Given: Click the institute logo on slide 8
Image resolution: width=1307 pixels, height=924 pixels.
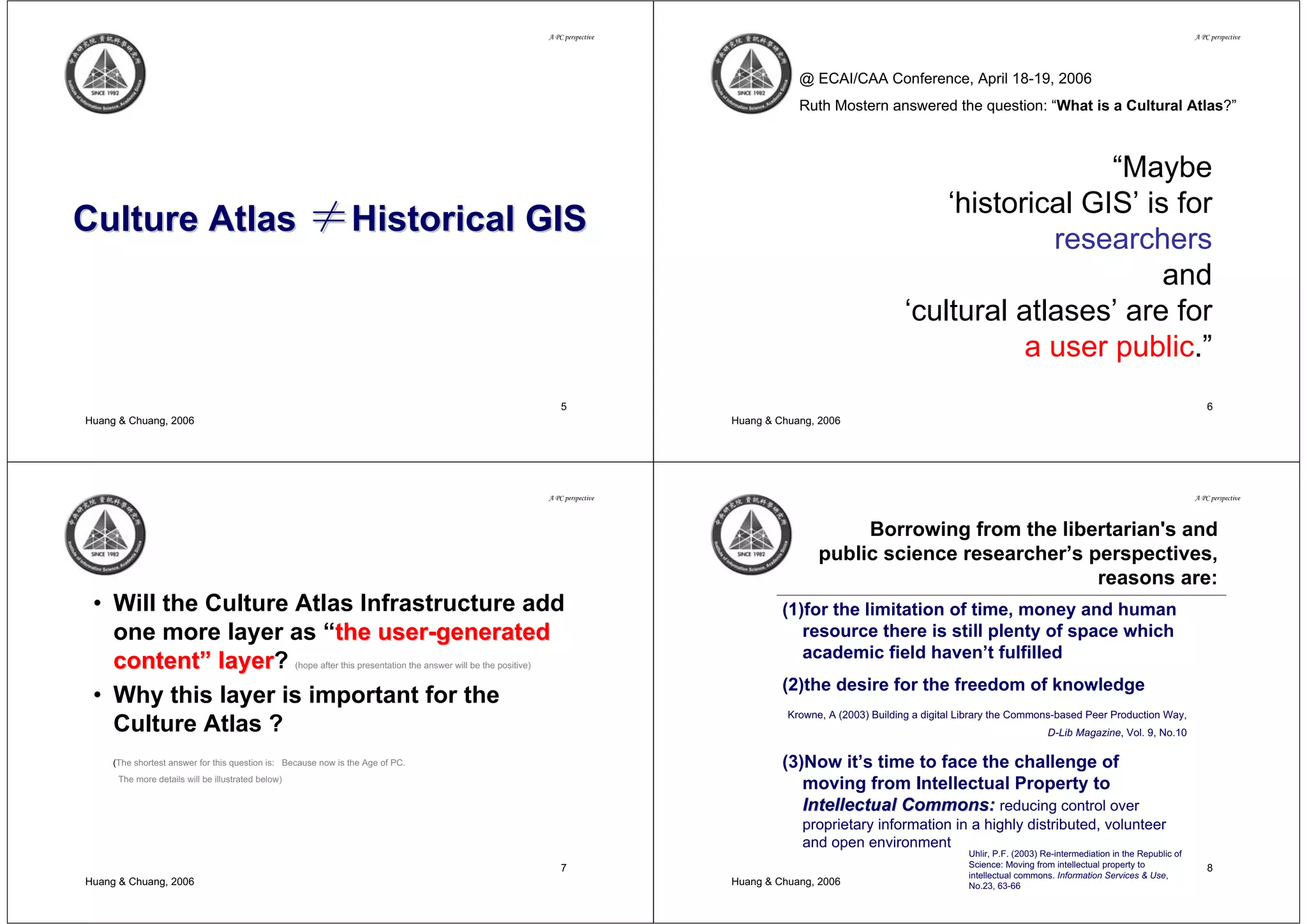Looking at the screenshot, I should coord(751,535).
